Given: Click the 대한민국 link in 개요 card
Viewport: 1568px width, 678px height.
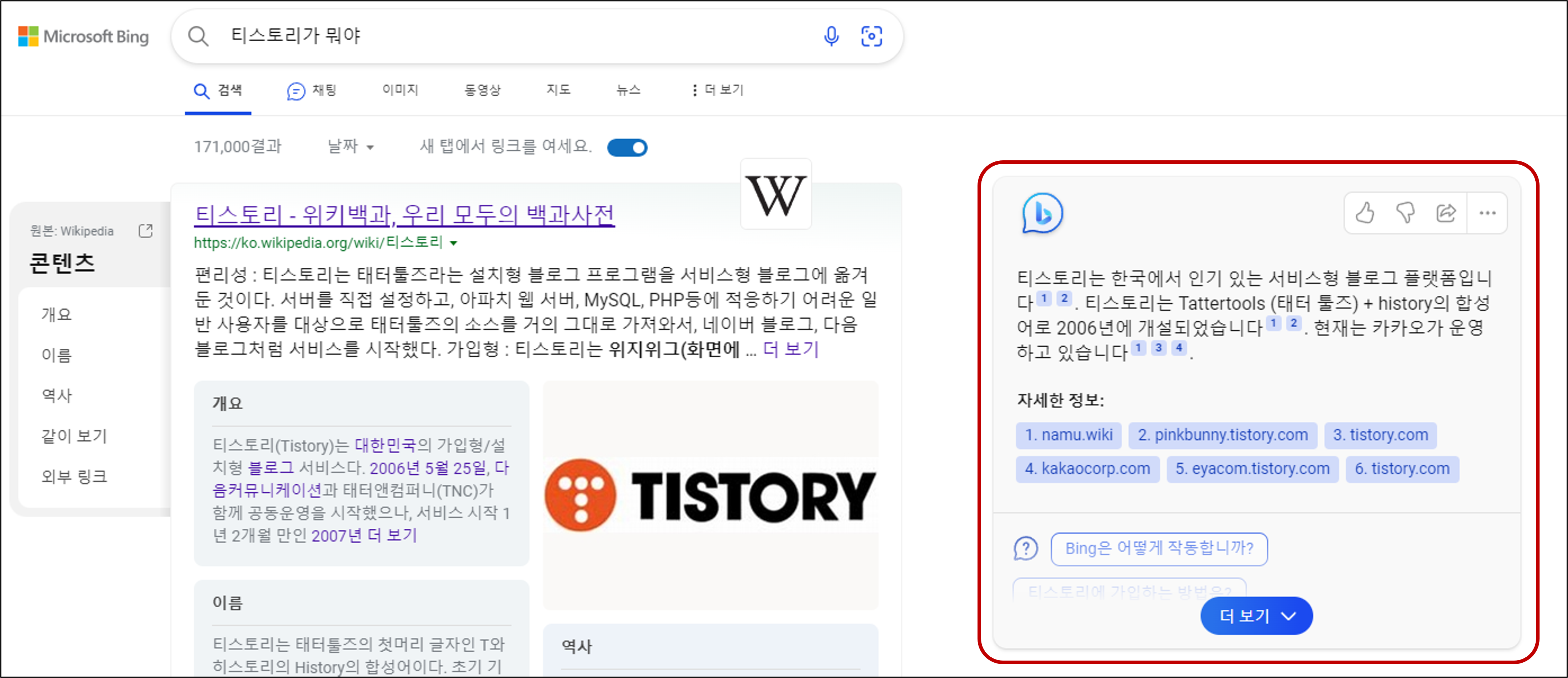Looking at the screenshot, I should coord(385,445).
